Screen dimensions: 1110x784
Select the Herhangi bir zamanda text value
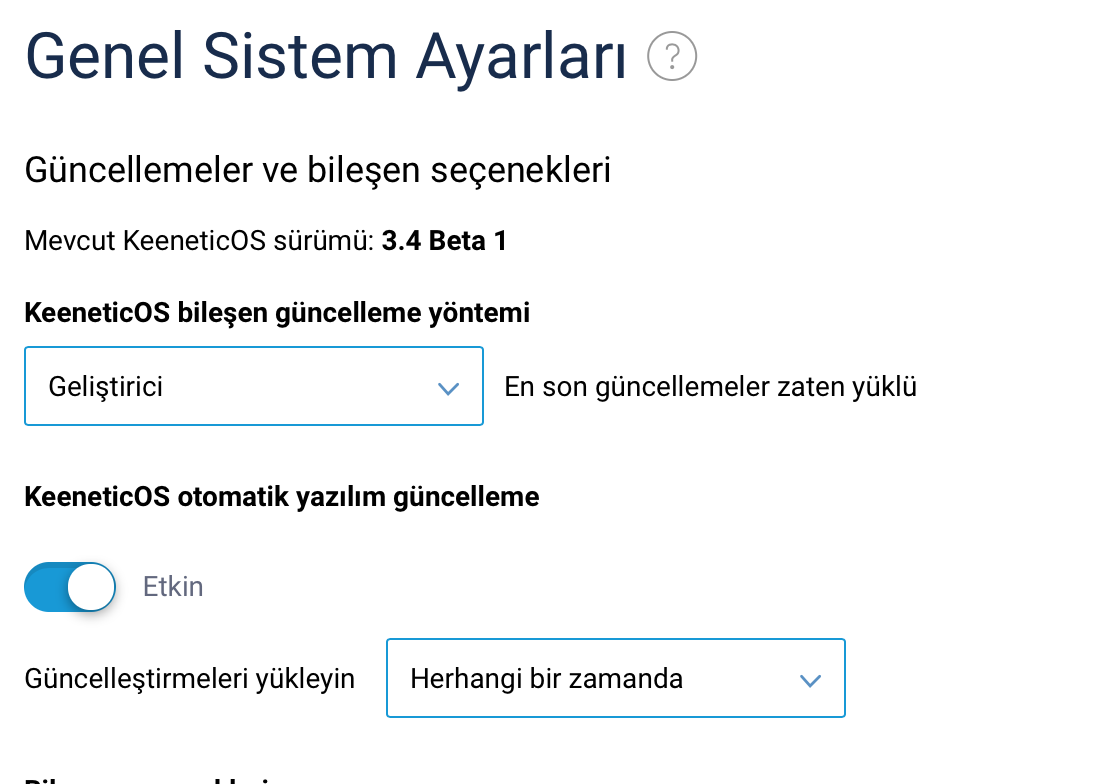(x=547, y=678)
